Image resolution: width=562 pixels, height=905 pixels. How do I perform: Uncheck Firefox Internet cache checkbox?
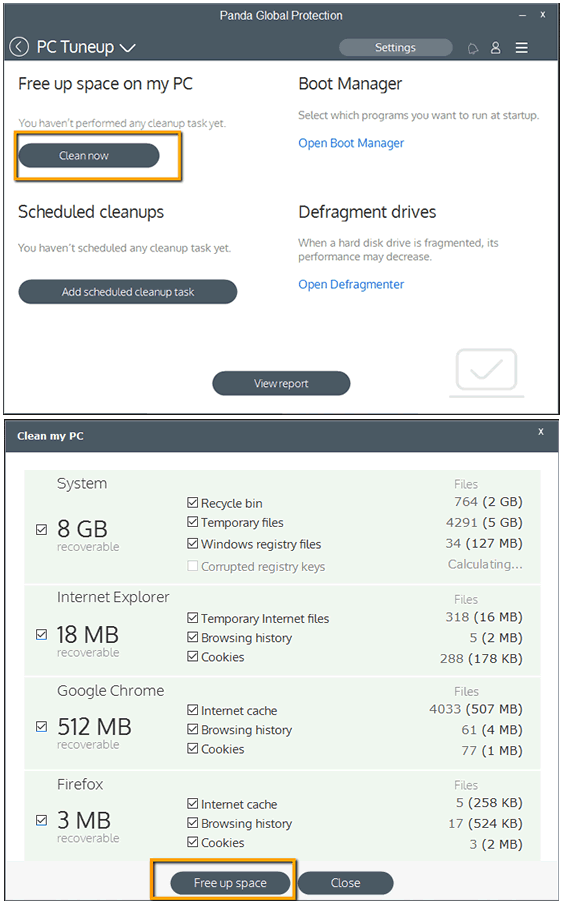pyautogui.click(x=193, y=803)
